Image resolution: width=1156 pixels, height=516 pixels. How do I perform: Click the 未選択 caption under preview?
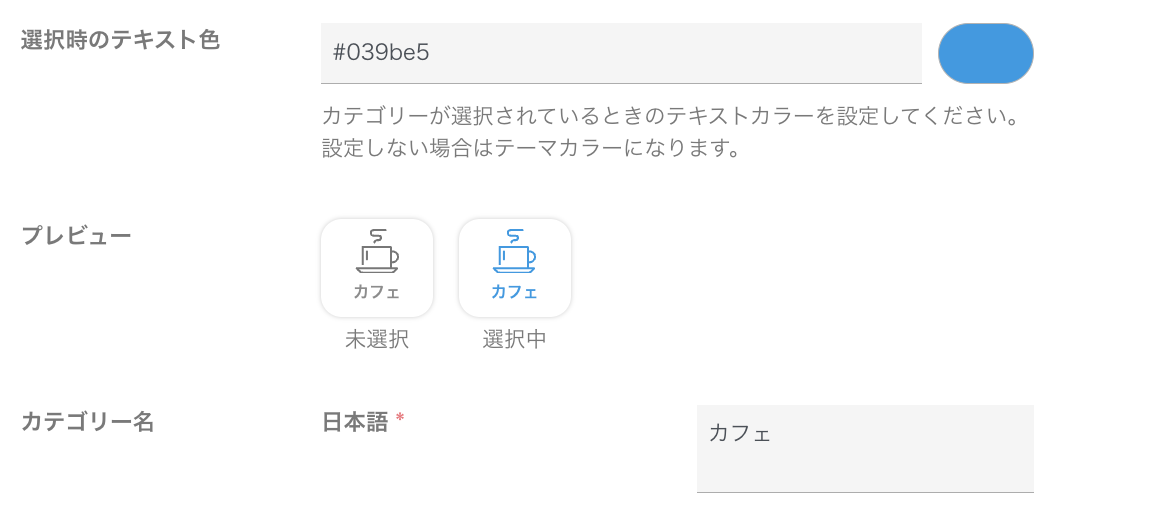point(377,339)
